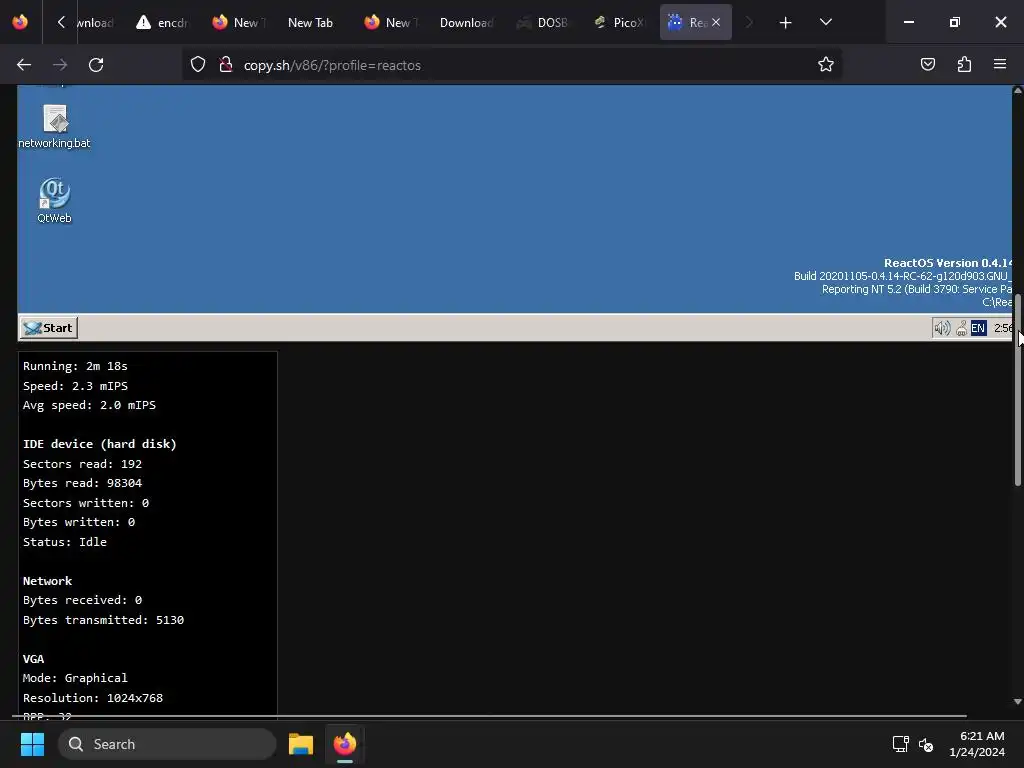Open the ReactOS Start menu
This screenshot has width=1024, height=768.
tap(48, 328)
